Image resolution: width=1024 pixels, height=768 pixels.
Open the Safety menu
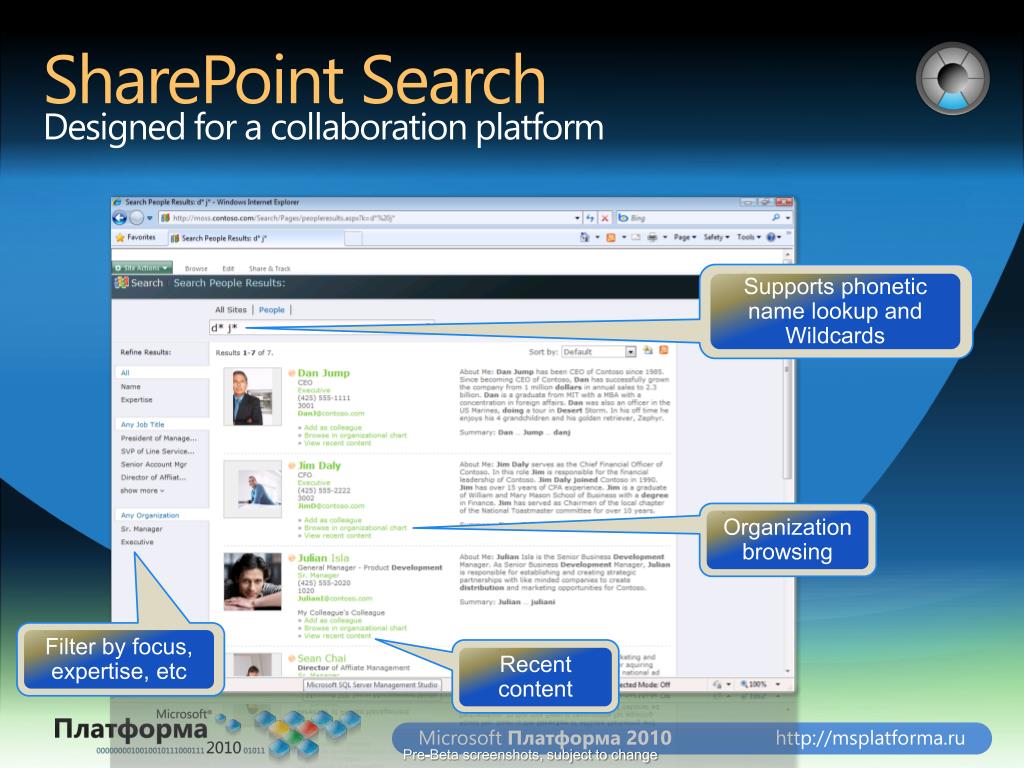pyautogui.click(x=716, y=238)
